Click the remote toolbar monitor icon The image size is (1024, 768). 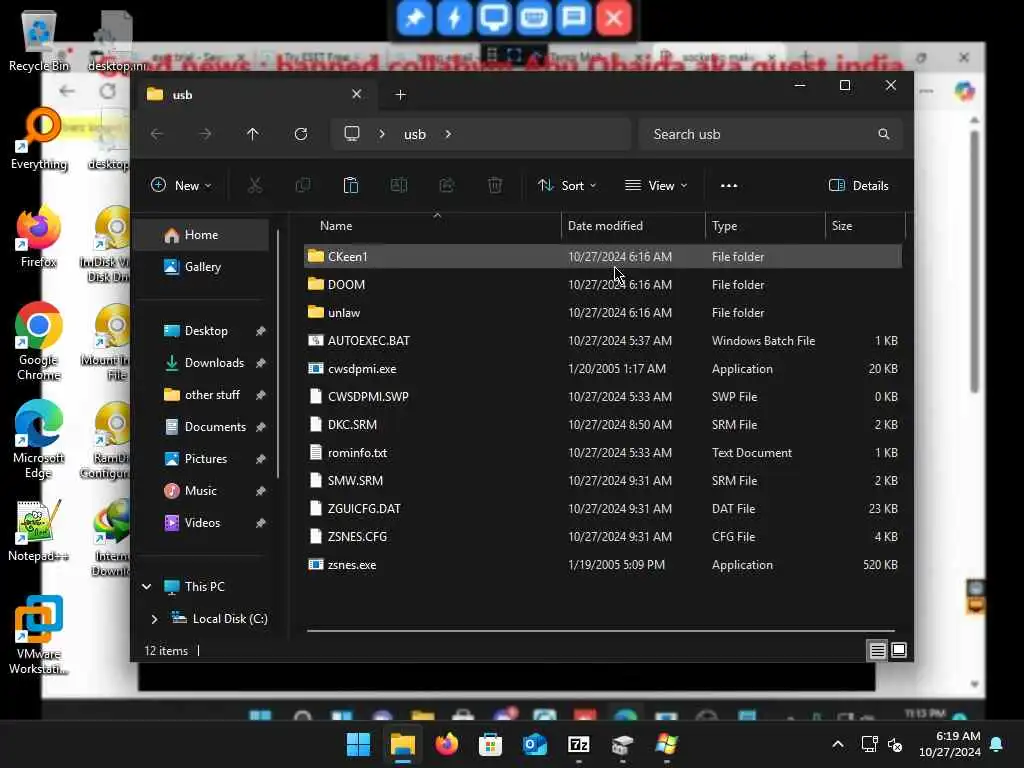point(494,18)
